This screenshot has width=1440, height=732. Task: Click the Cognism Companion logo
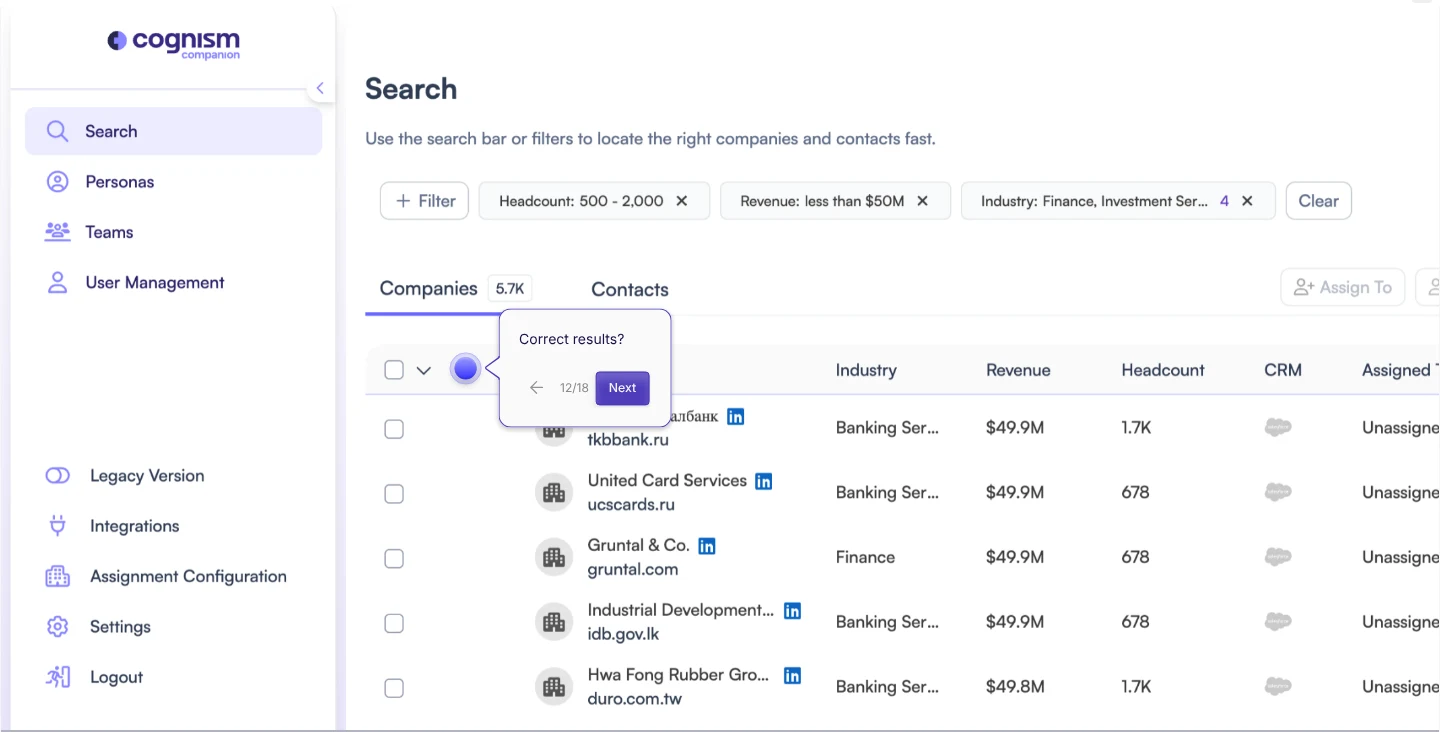point(174,44)
